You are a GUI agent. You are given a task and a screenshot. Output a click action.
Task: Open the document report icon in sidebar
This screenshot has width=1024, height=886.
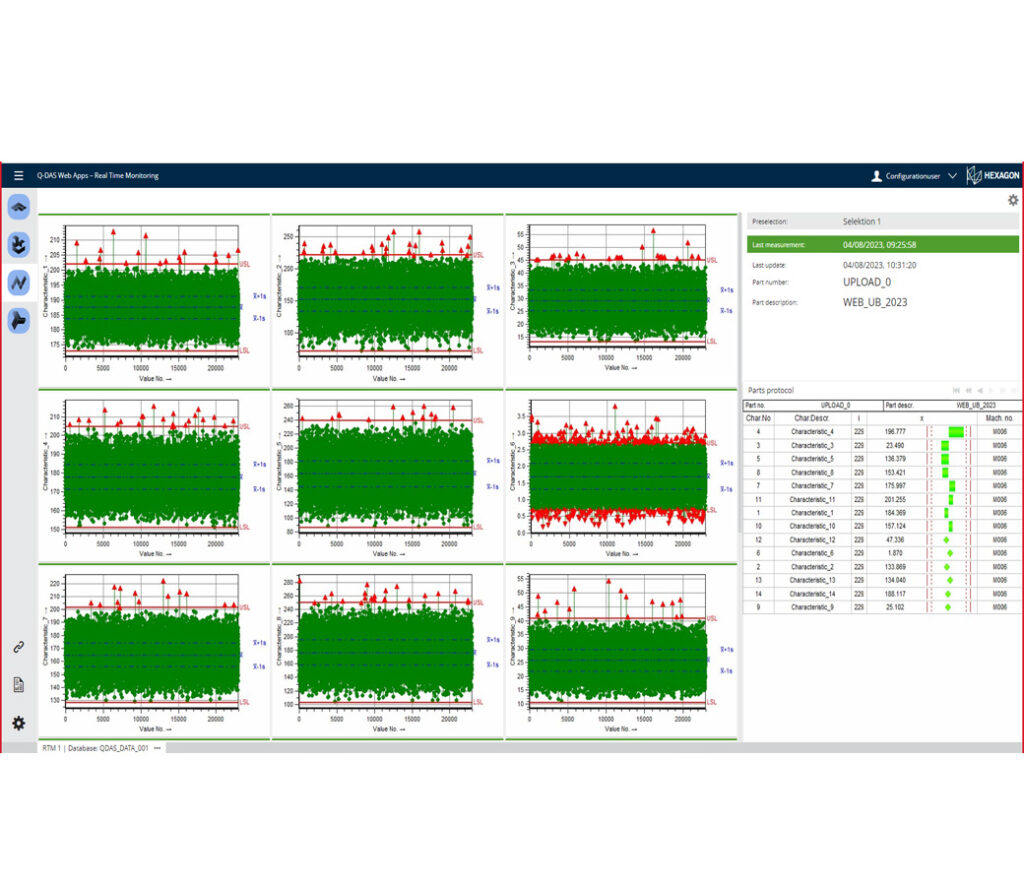18,684
